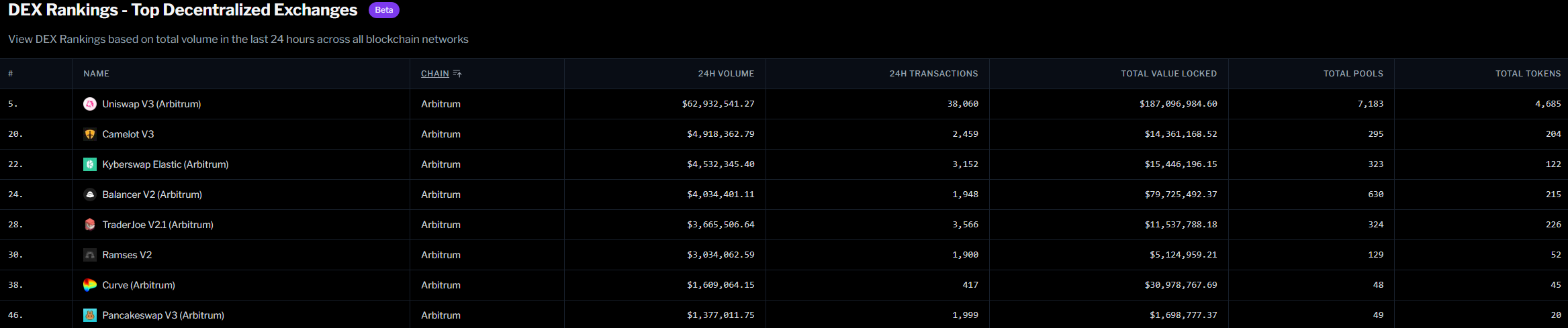Viewport: 1568px width, 328px height.
Task: Click the Kyberswap Elastic green logo icon
Action: click(x=89, y=164)
